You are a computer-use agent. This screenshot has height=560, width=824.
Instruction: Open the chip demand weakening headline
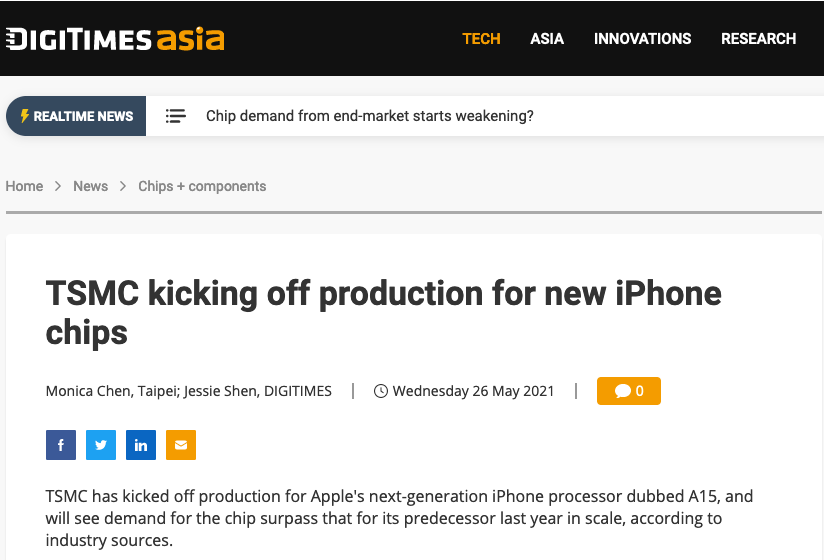[369, 116]
